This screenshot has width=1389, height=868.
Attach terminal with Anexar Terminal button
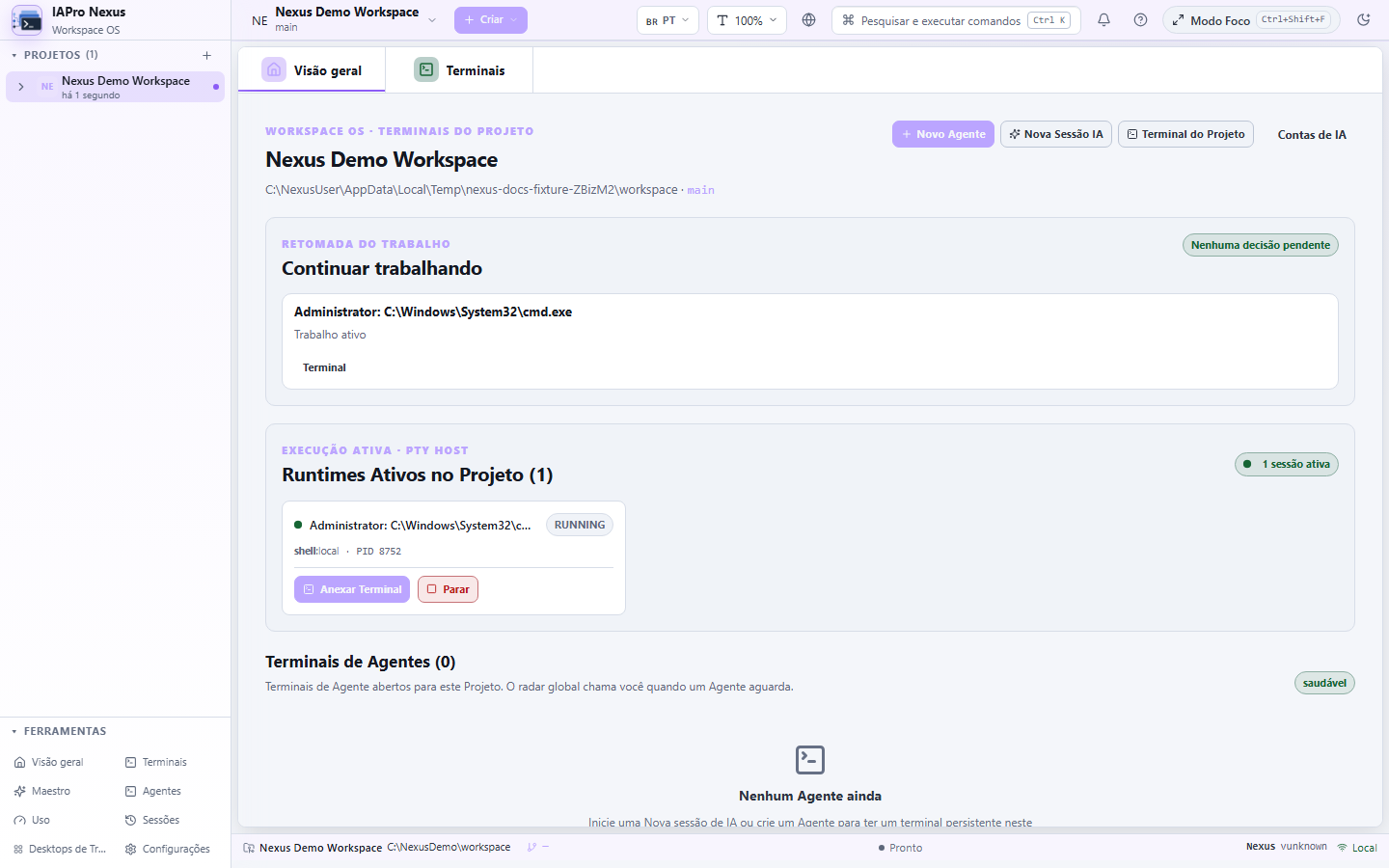coord(352,589)
